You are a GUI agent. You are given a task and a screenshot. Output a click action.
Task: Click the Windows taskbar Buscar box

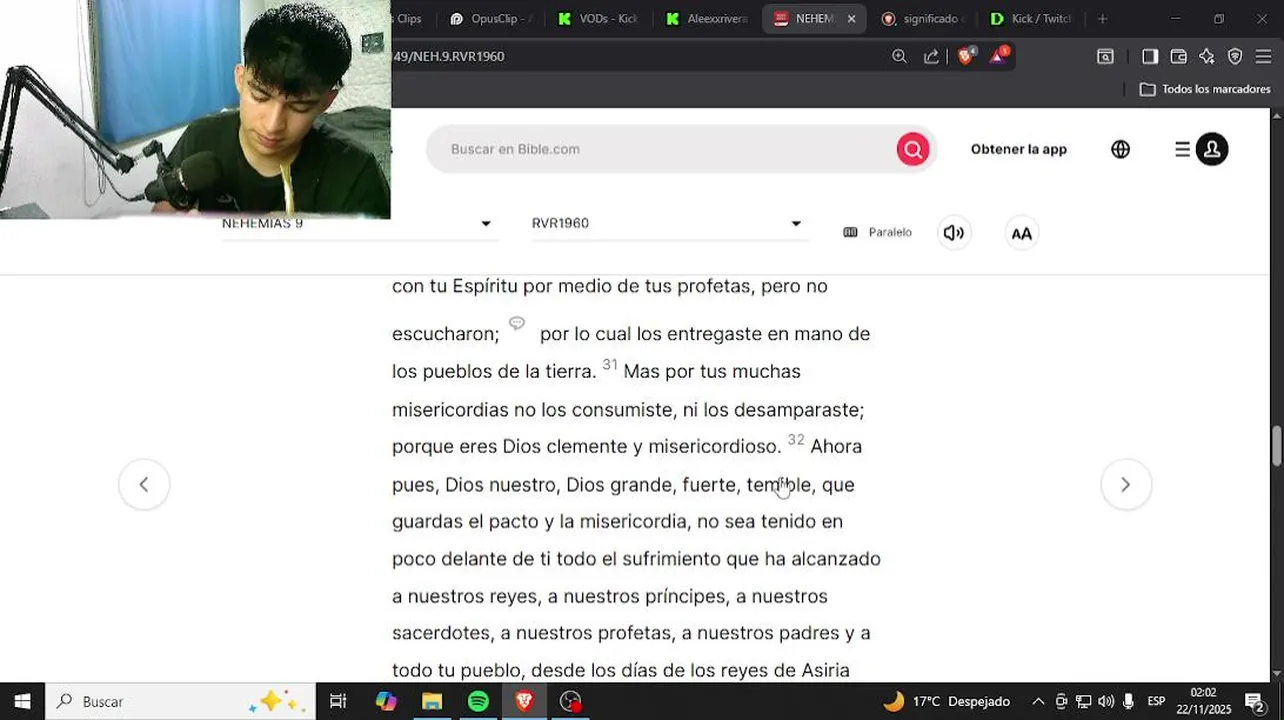181,701
